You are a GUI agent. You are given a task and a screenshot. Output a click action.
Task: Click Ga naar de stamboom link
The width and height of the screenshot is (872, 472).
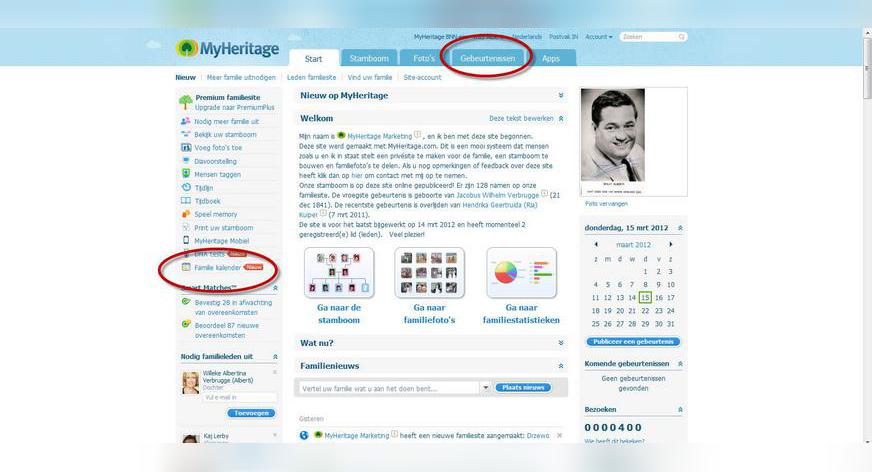[x=339, y=314]
